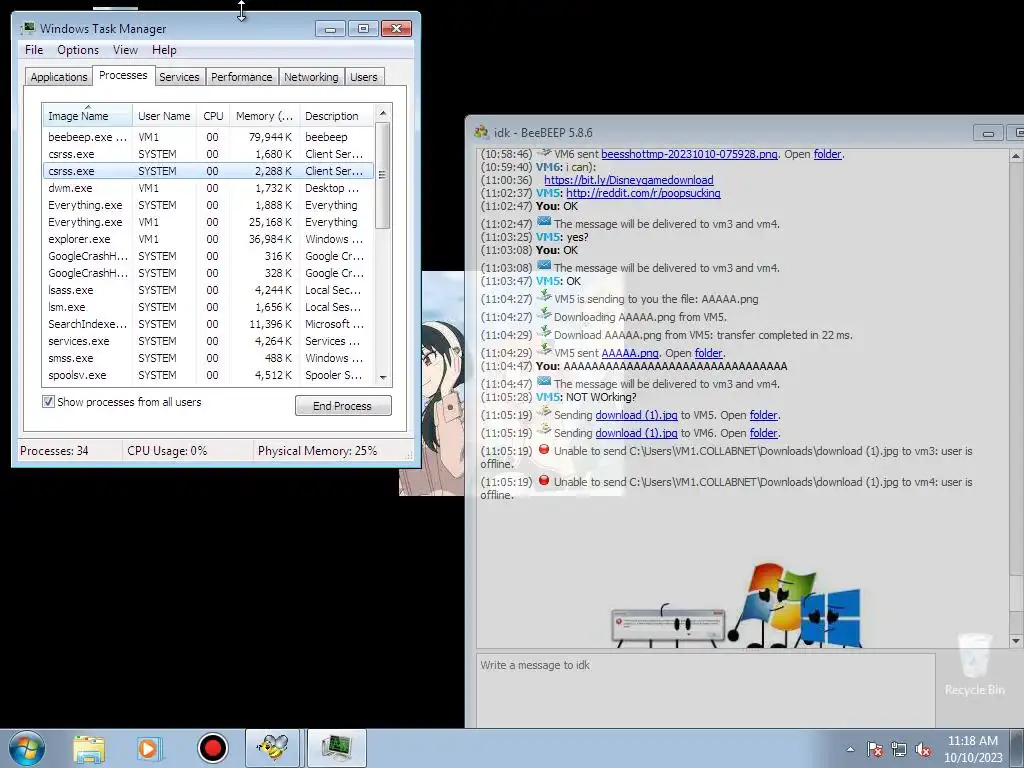Sort processes by Image Name column
The height and width of the screenshot is (768, 1024).
[87, 116]
